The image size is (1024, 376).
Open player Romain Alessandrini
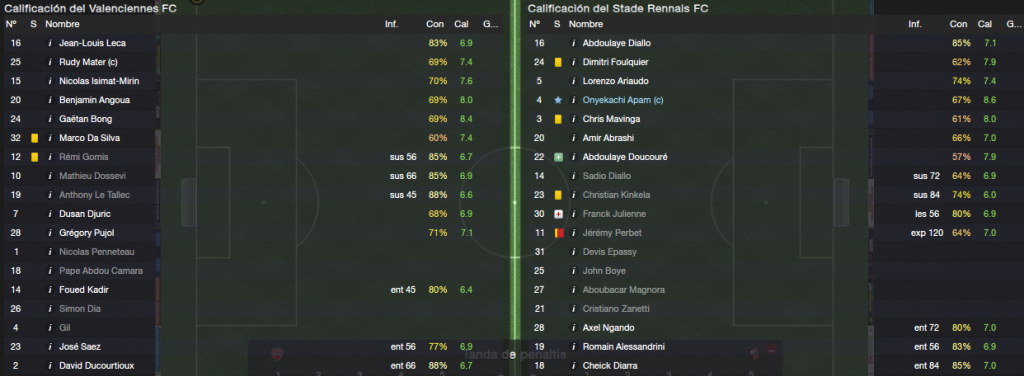click(x=618, y=347)
